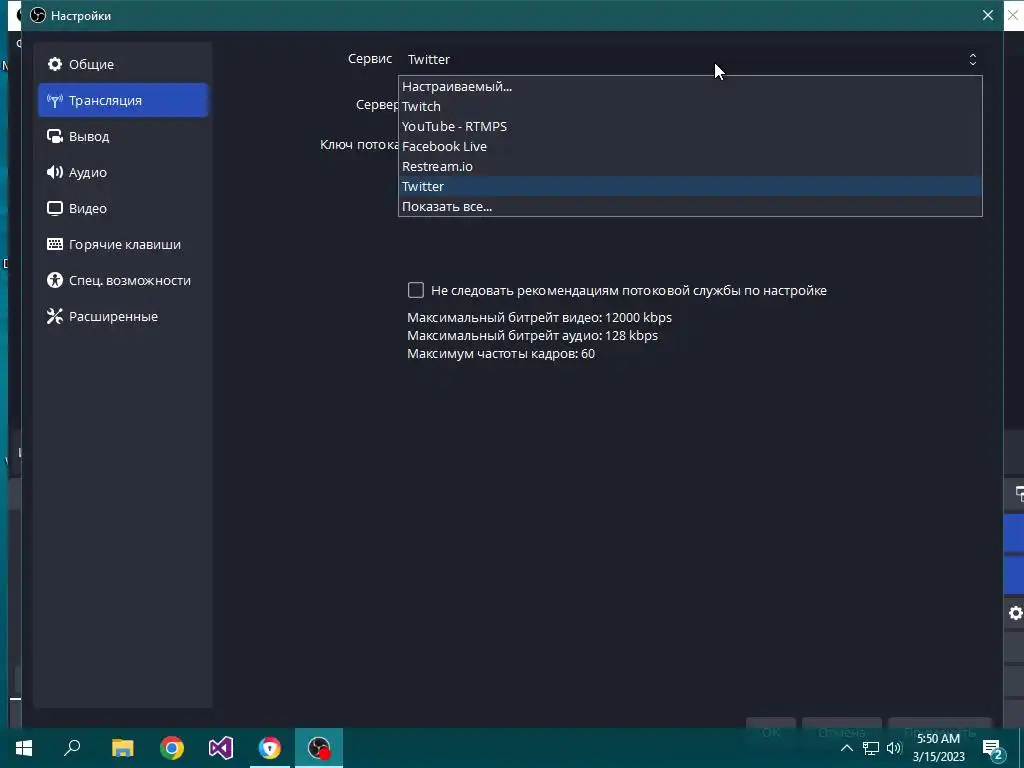Close the Настройки dialog with X
1024x768 pixels.
987,15
